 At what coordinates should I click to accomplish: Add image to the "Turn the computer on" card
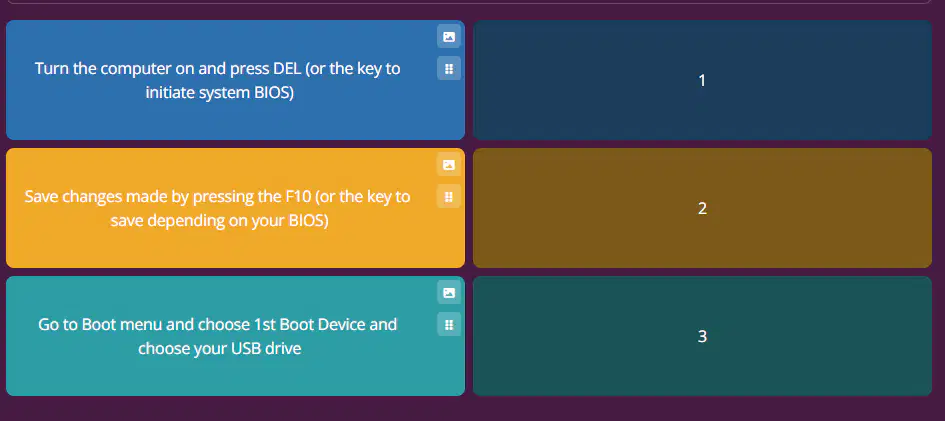(x=448, y=36)
